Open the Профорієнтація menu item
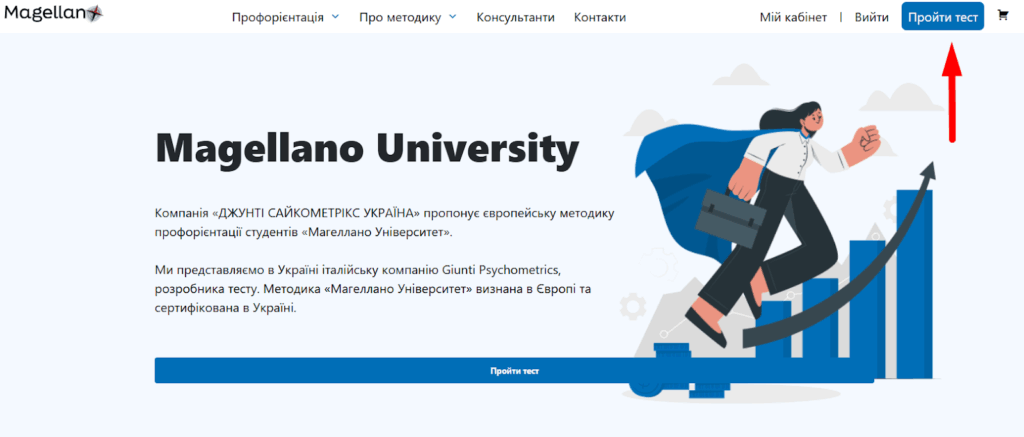This screenshot has width=1024, height=437. point(278,18)
